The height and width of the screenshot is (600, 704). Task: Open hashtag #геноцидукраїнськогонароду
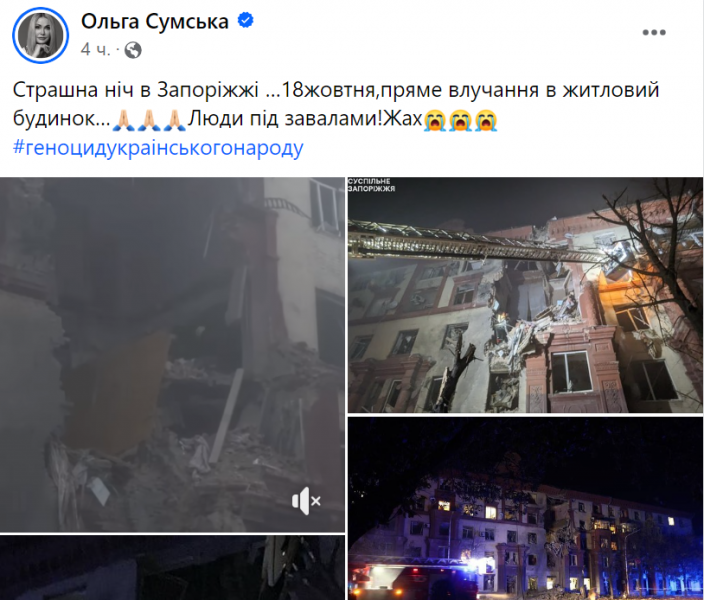[x=158, y=147]
